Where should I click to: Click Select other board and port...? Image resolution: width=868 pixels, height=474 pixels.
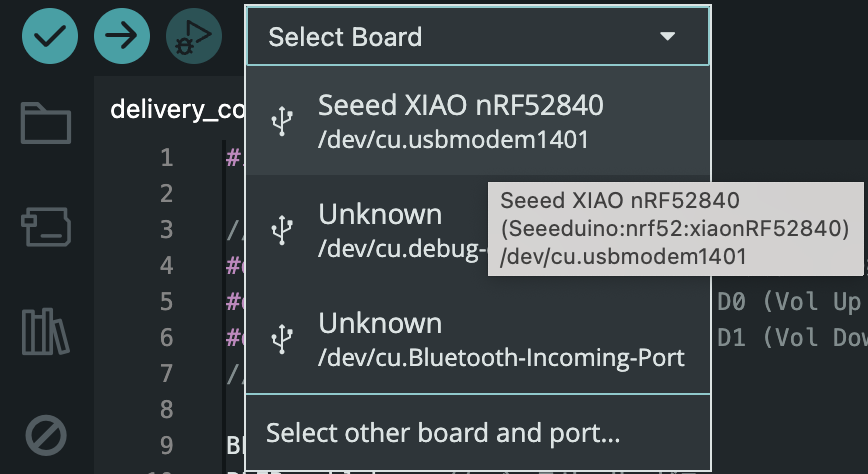[x=443, y=434]
